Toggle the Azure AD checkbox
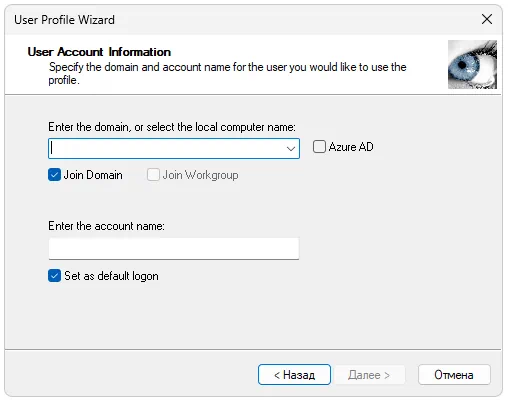 click(x=319, y=147)
